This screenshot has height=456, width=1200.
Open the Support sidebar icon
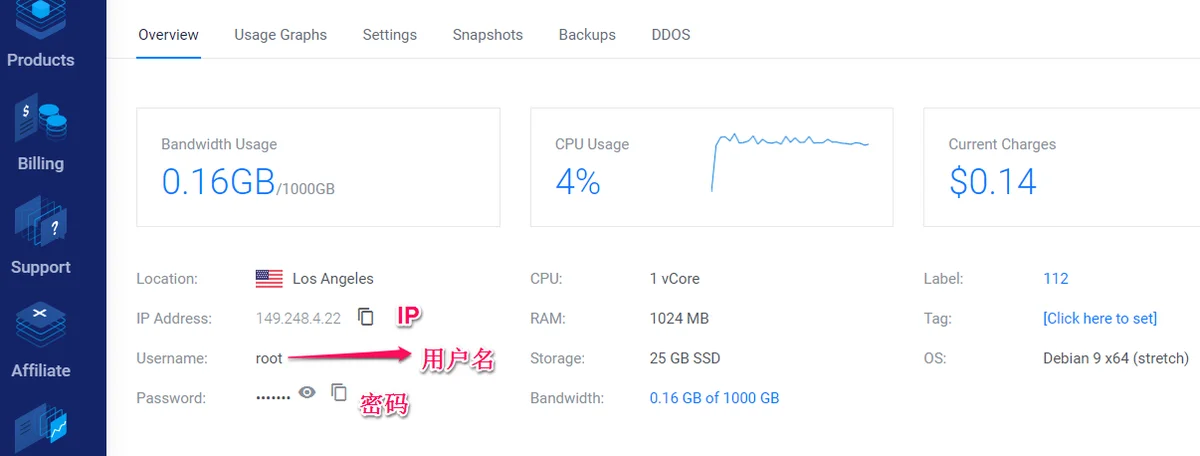click(40, 224)
